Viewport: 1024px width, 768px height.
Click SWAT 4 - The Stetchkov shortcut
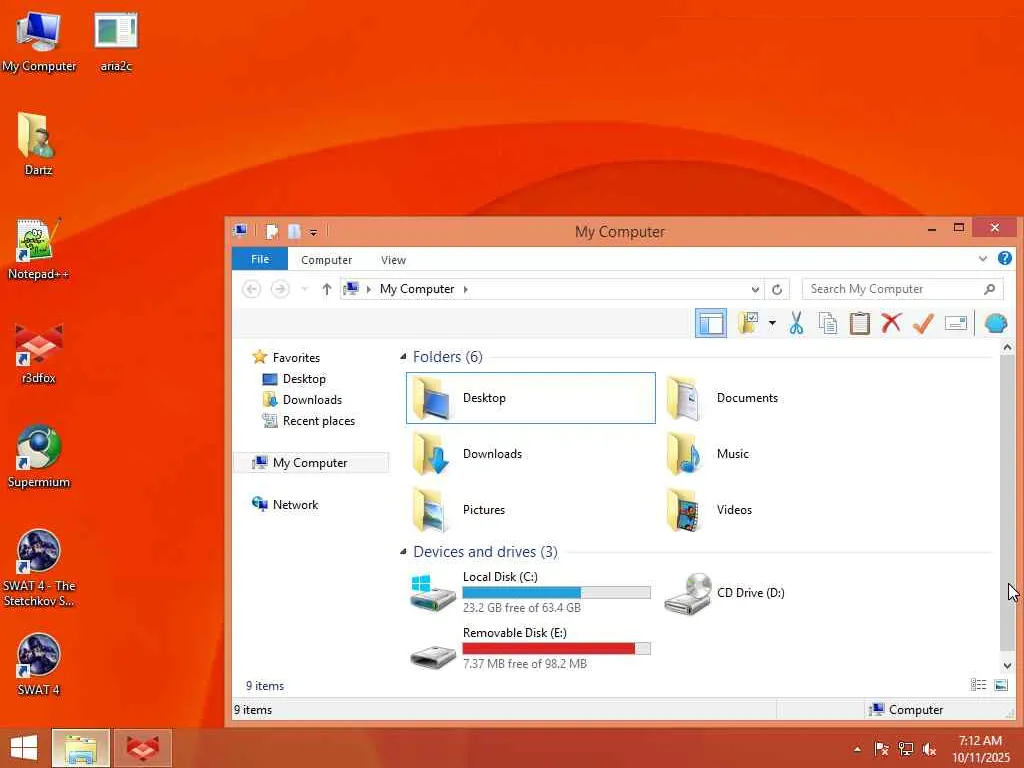(39, 568)
